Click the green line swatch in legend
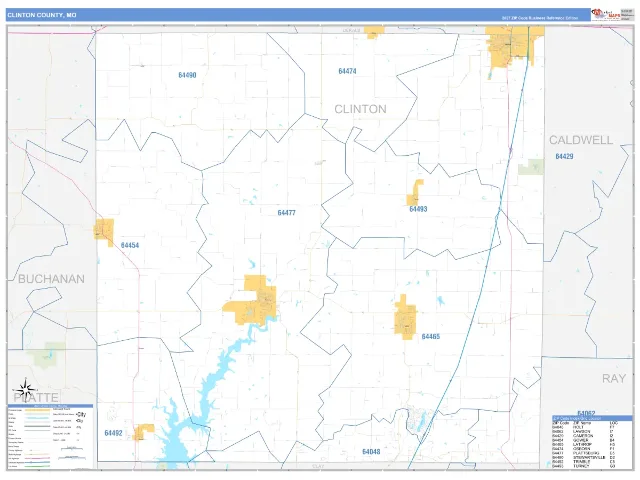This screenshot has height=480, width=640. click(x=38, y=466)
